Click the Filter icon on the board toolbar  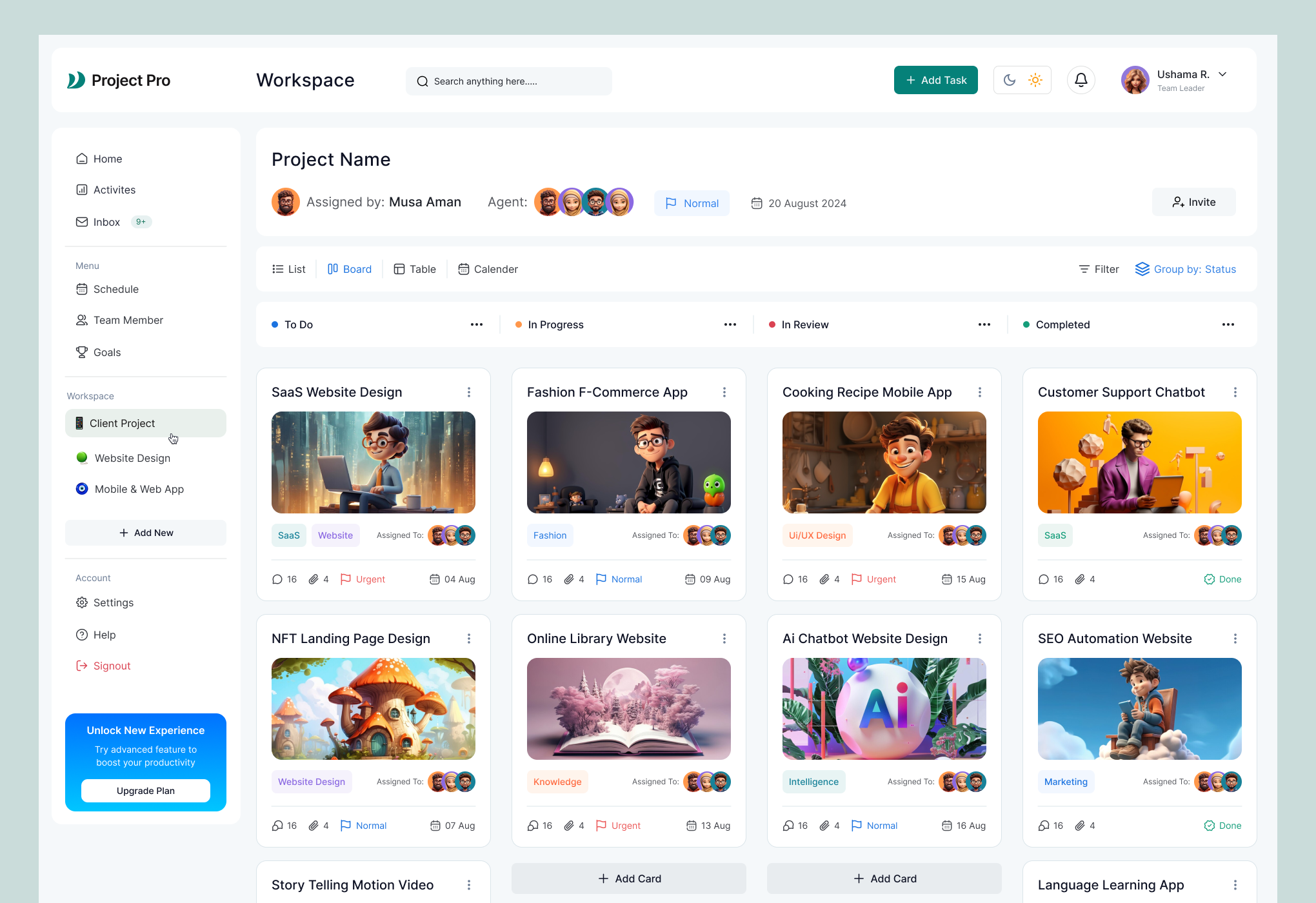click(1086, 269)
